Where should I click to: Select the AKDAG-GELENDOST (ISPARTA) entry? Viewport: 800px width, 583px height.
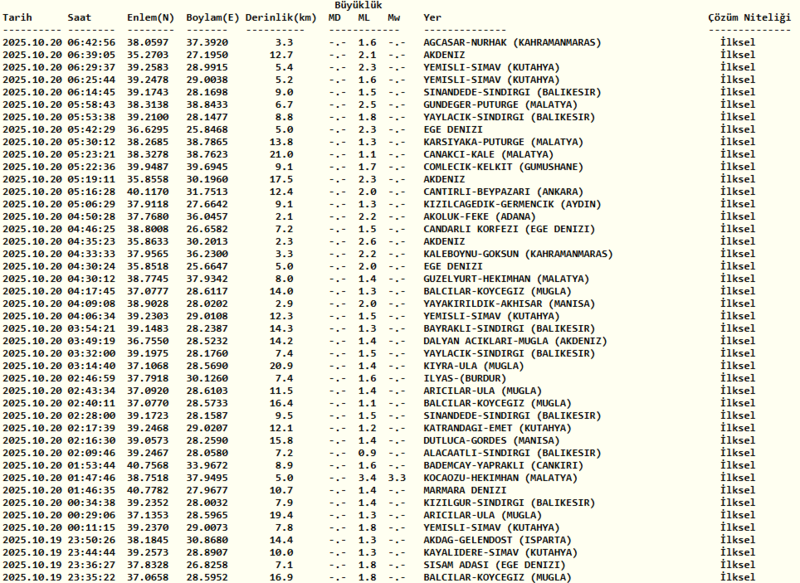pyautogui.click(x=497, y=536)
